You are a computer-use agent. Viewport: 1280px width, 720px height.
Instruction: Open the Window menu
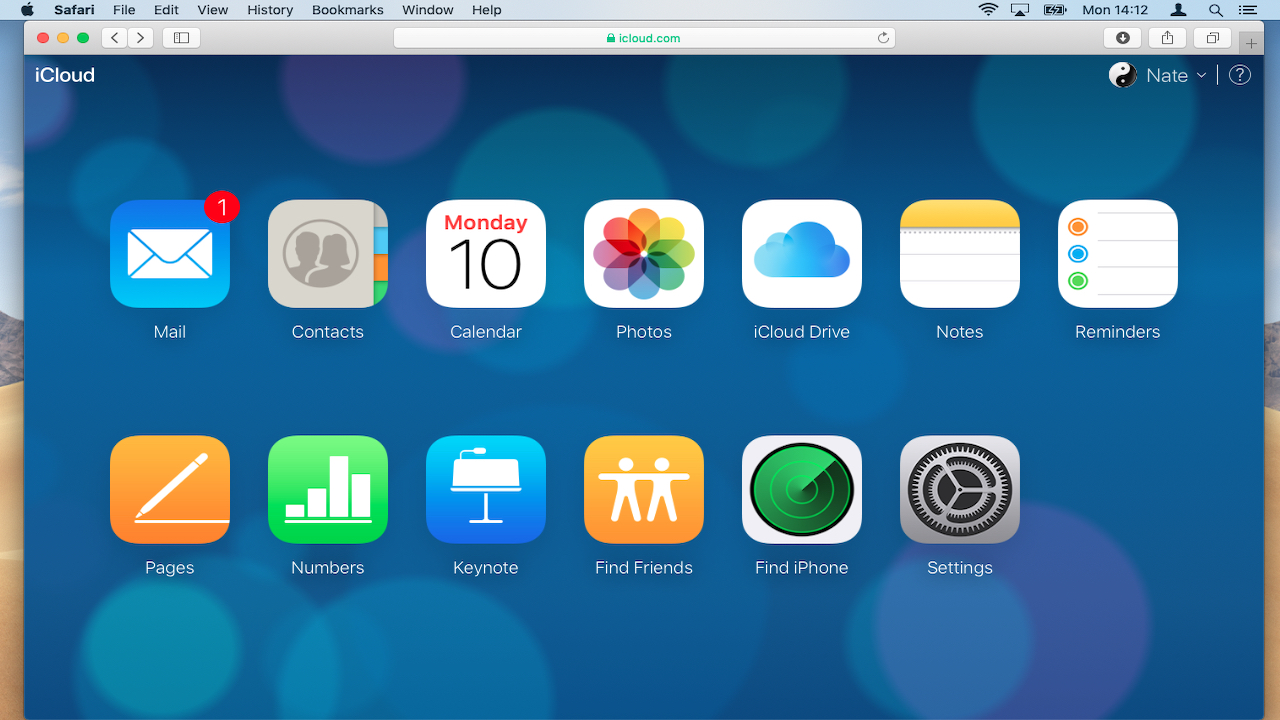tap(427, 10)
